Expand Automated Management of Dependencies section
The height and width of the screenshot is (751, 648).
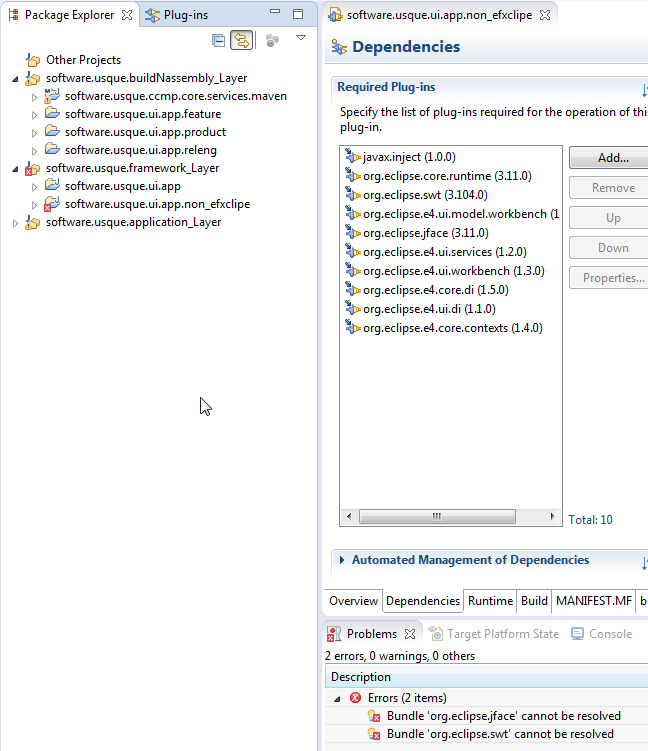pos(342,560)
